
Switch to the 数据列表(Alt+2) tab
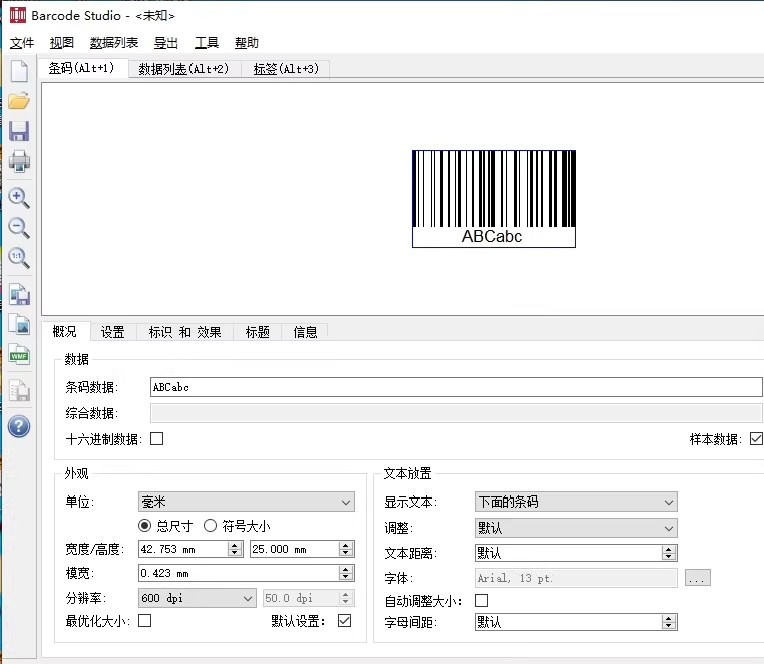pyautogui.click(x=184, y=69)
